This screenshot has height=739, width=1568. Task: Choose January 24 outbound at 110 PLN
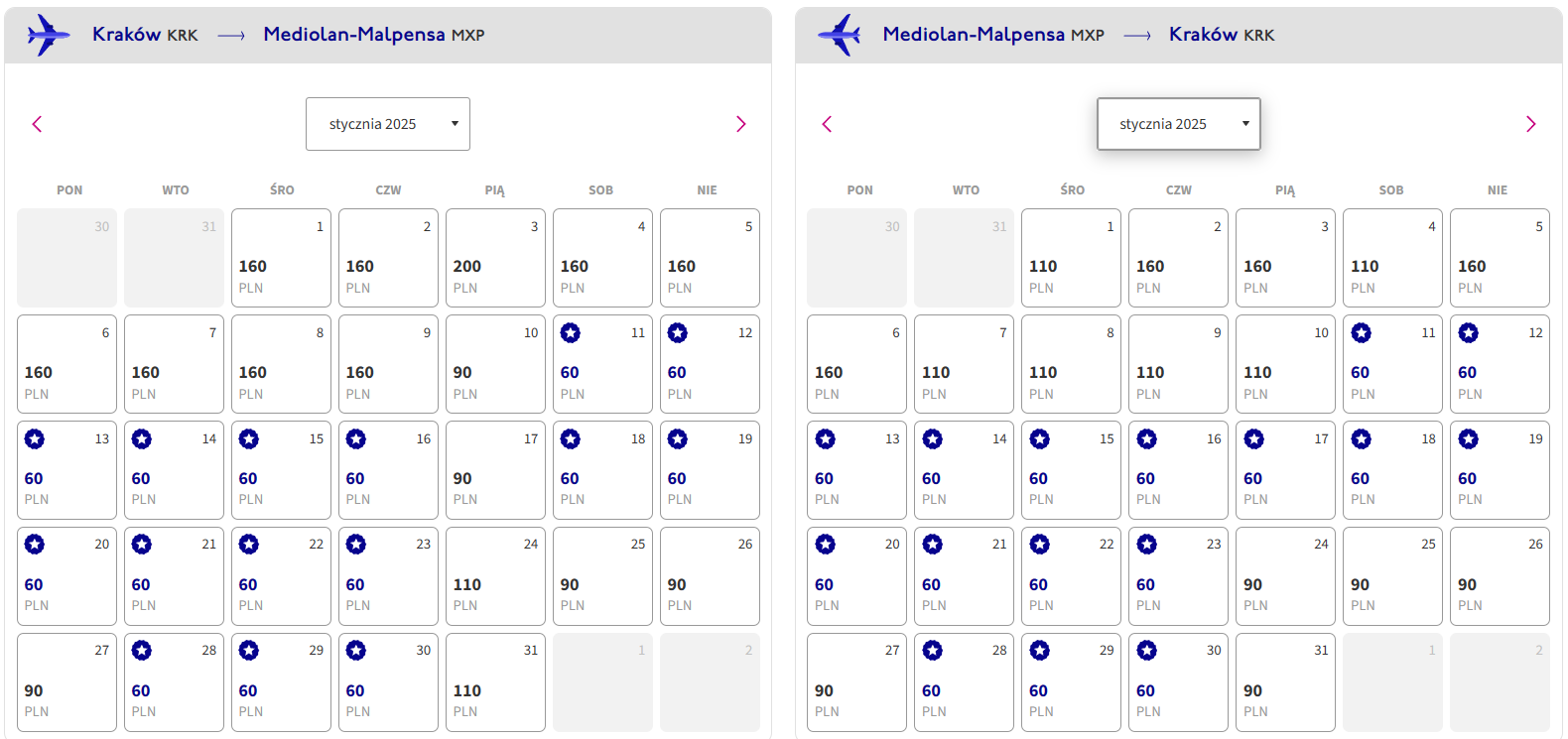pyautogui.click(x=495, y=576)
